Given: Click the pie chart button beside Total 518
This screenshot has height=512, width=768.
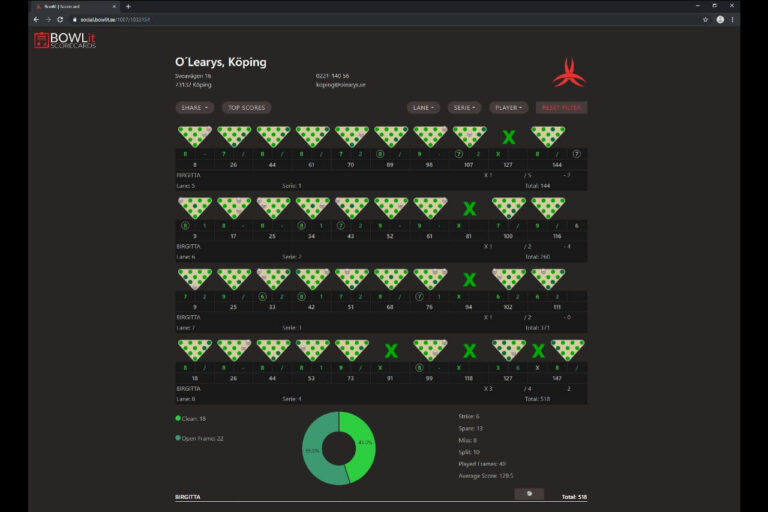Looking at the screenshot, I should (529, 493).
